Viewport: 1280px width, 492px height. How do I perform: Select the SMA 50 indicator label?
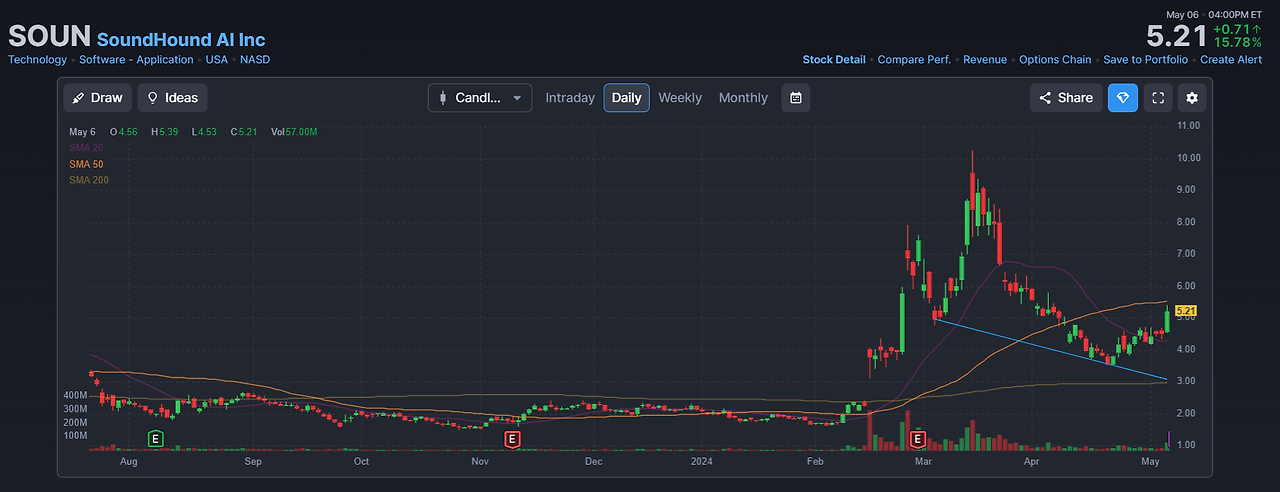tap(86, 164)
